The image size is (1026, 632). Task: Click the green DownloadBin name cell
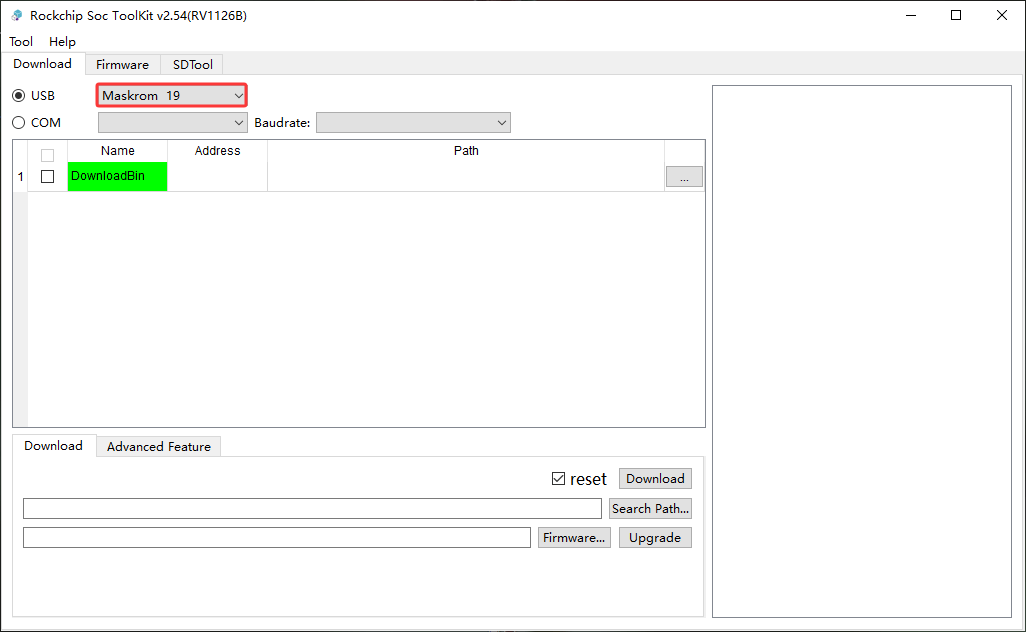(117, 177)
